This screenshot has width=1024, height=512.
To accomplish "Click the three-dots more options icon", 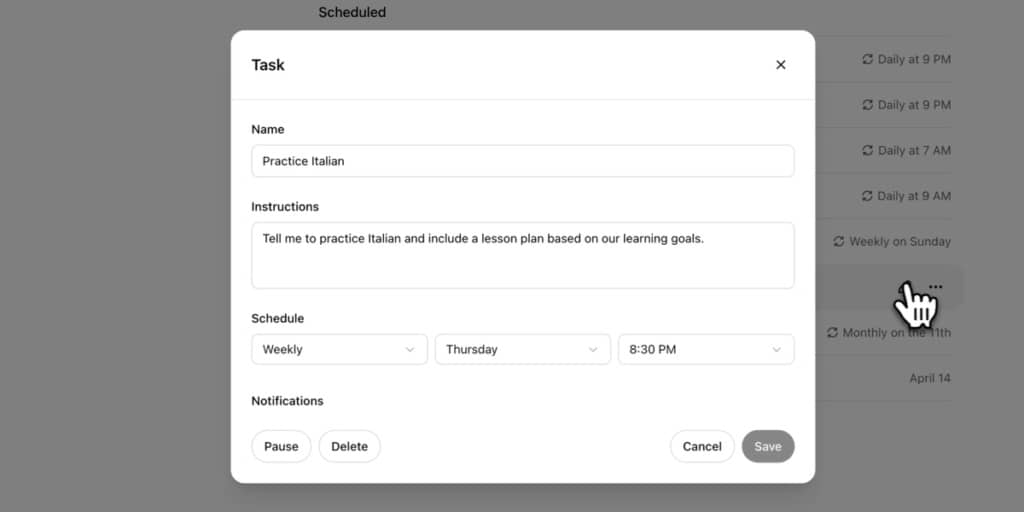I will click(935, 287).
